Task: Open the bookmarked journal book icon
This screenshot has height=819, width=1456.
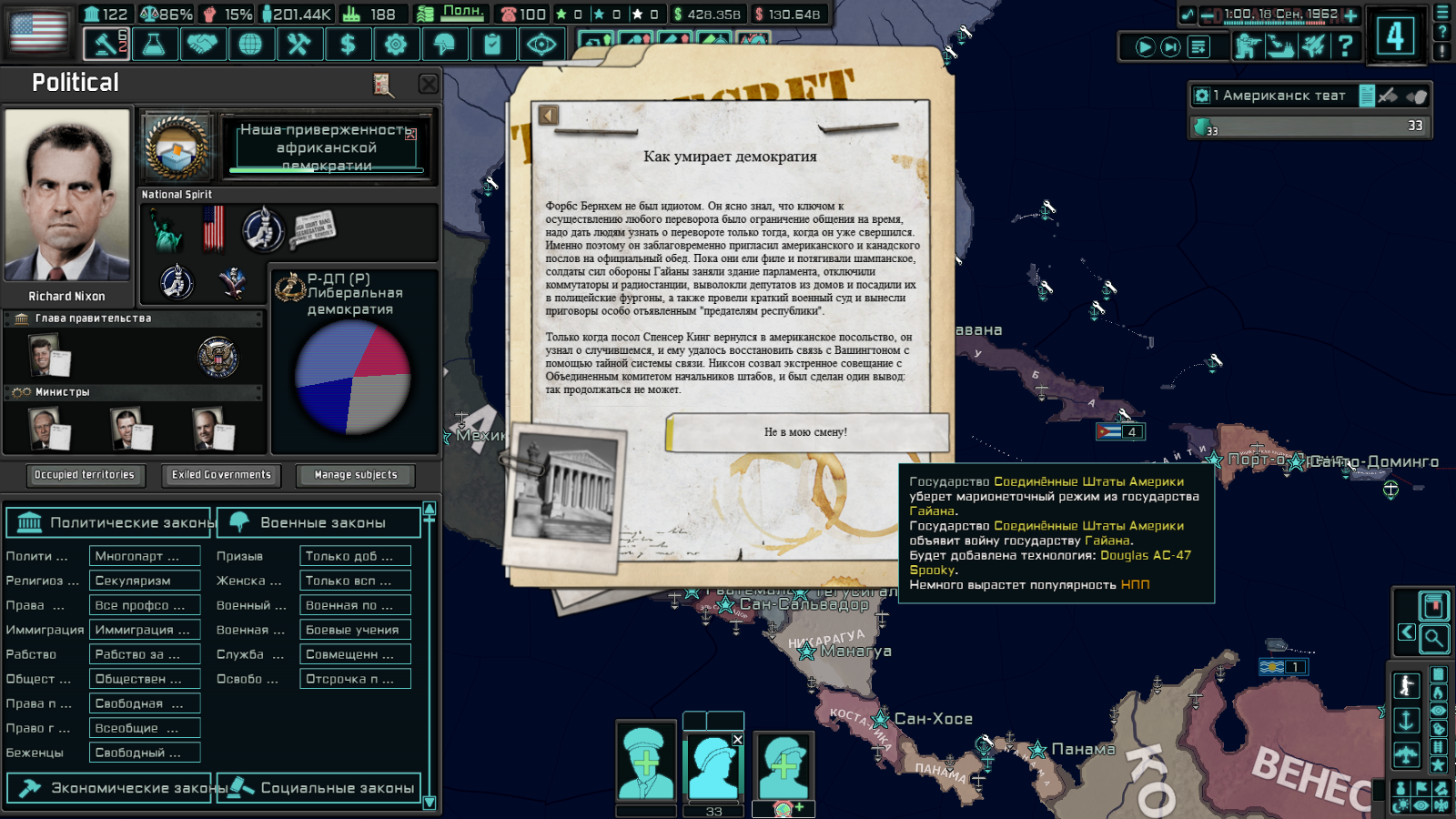Action: pos(1433,605)
